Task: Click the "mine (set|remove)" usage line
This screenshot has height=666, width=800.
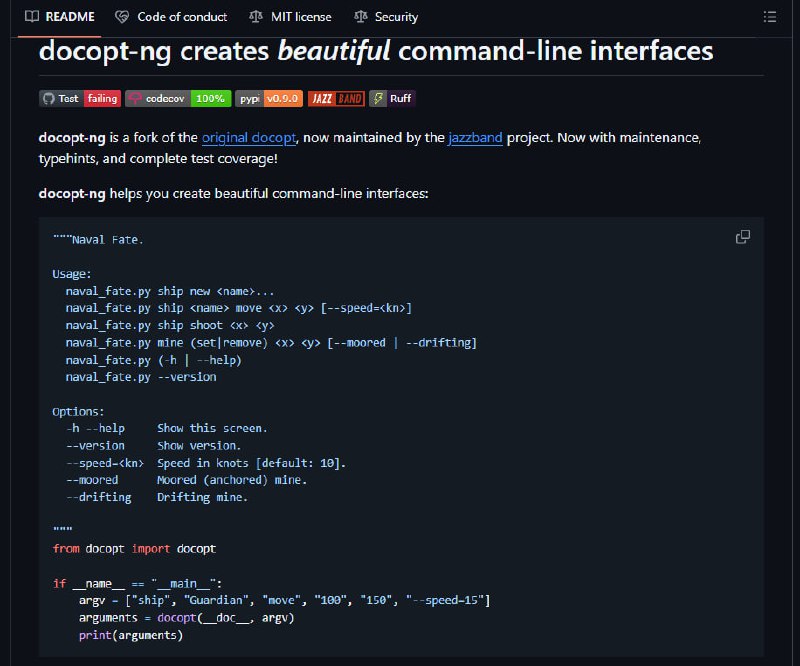Action: [x=271, y=343]
